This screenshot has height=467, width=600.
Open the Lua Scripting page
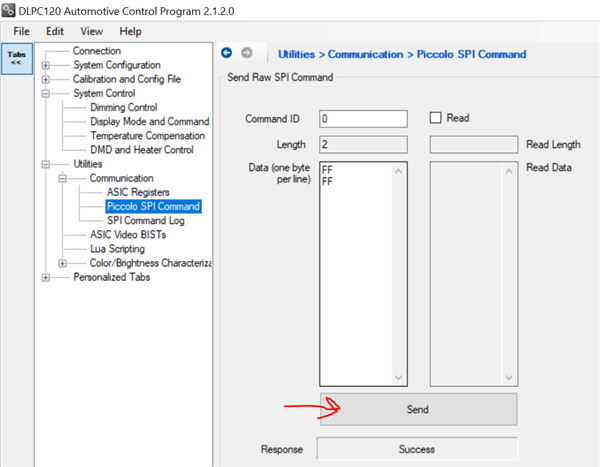pos(117,249)
